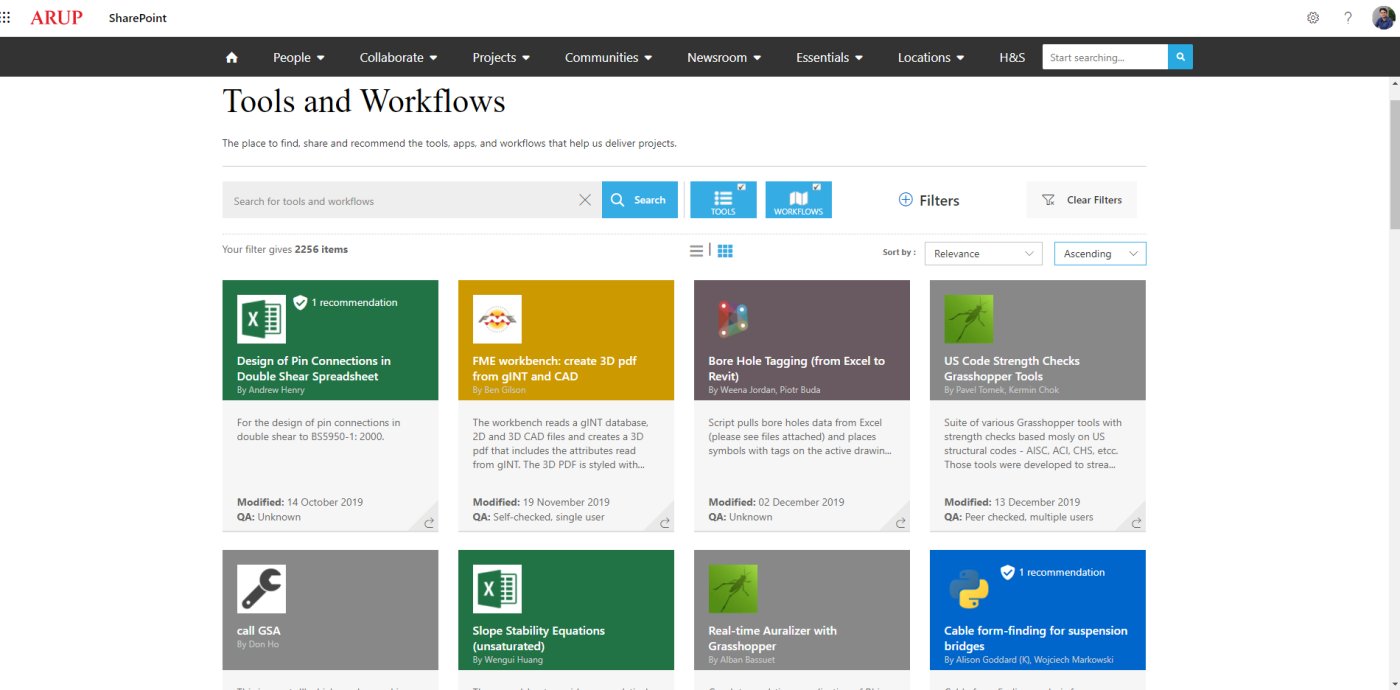Expand the Projects menu
Image resolution: width=1400 pixels, height=690 pixels.
point(501,57)
